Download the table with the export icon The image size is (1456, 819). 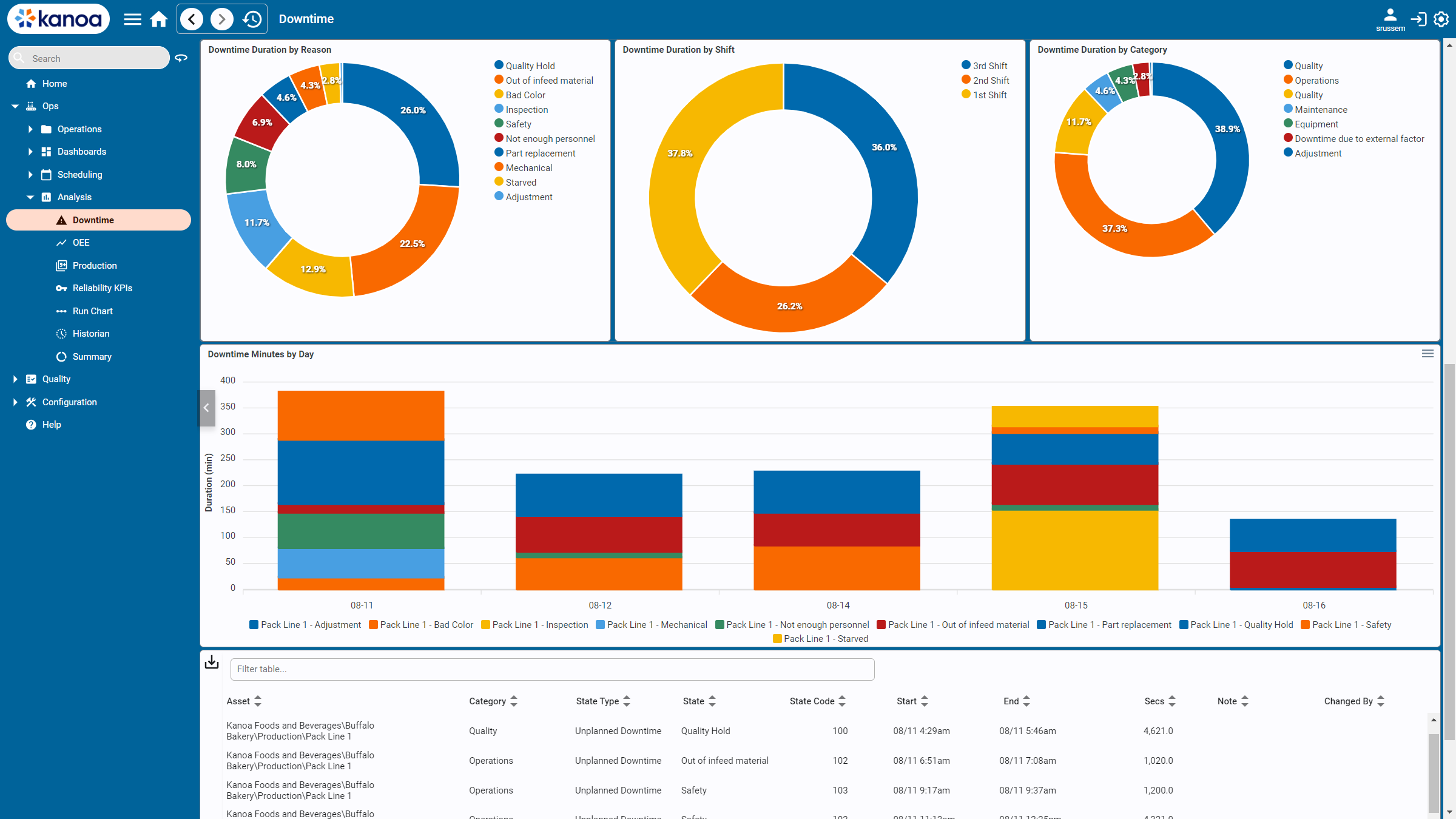(x=212, y=662)
